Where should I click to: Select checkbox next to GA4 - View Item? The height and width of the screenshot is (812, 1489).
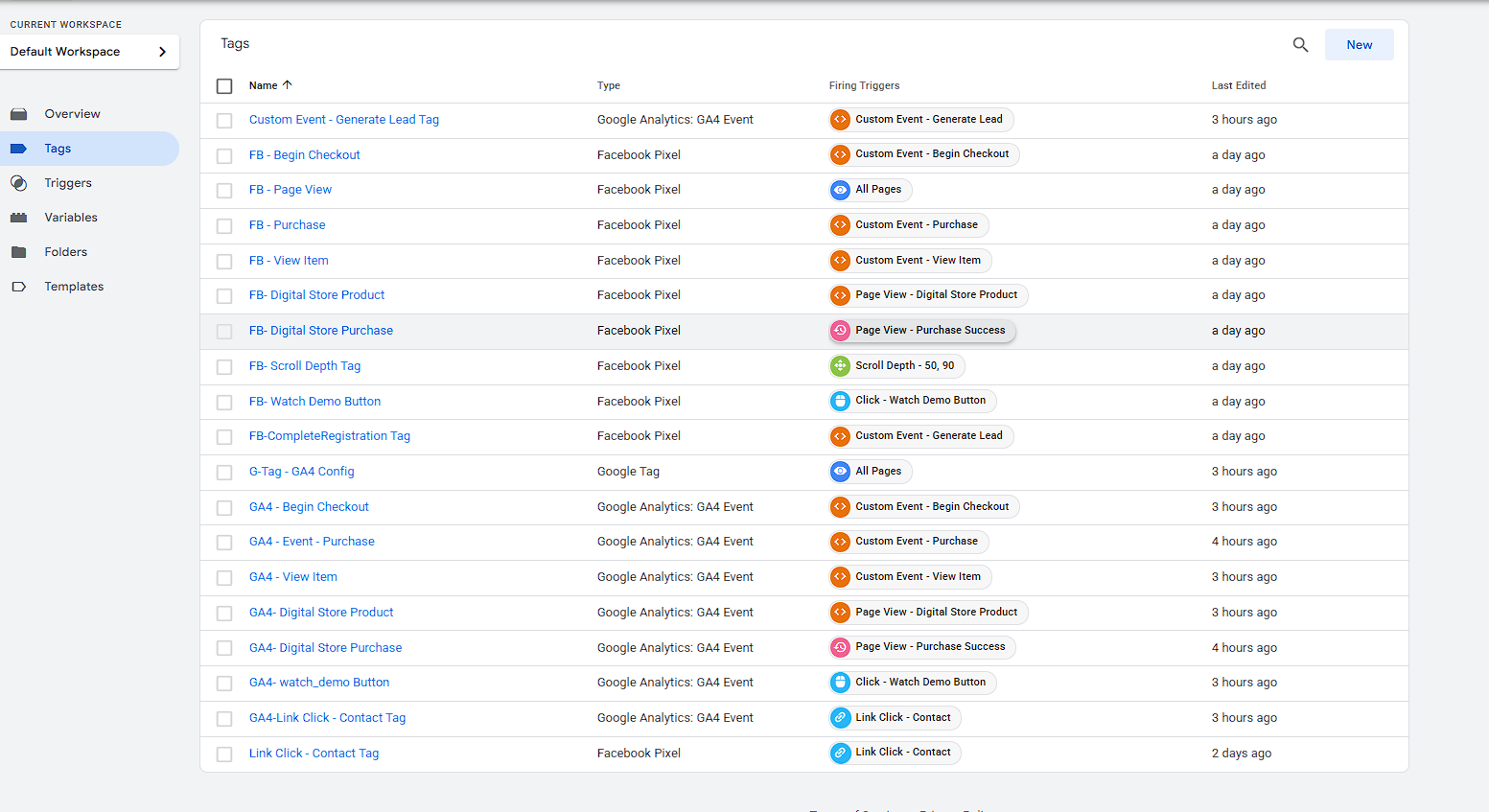point(224,578)
